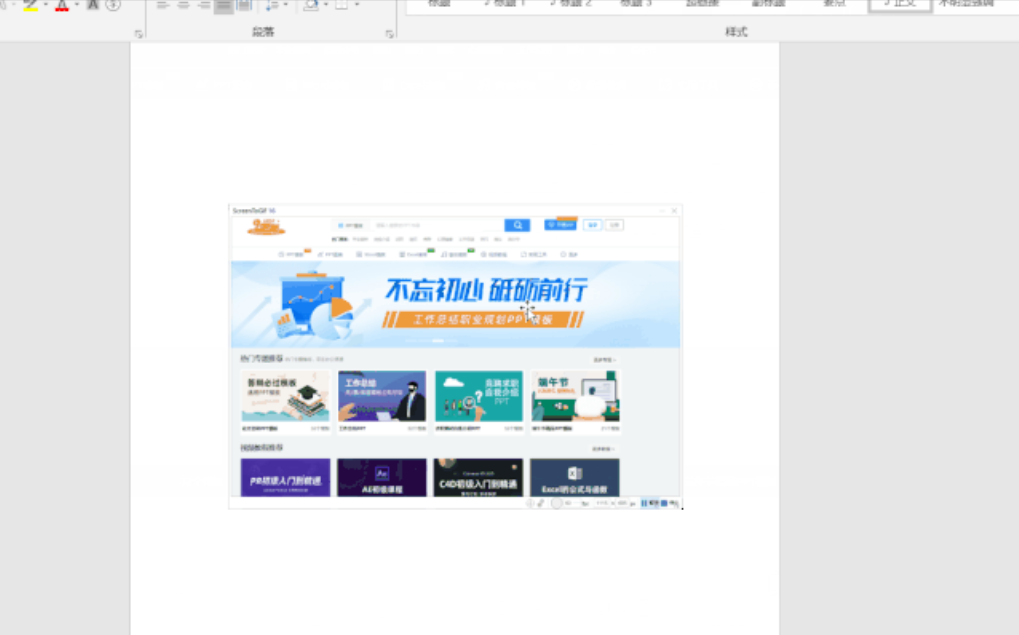Click the red font color icon

tap(62, 5)
